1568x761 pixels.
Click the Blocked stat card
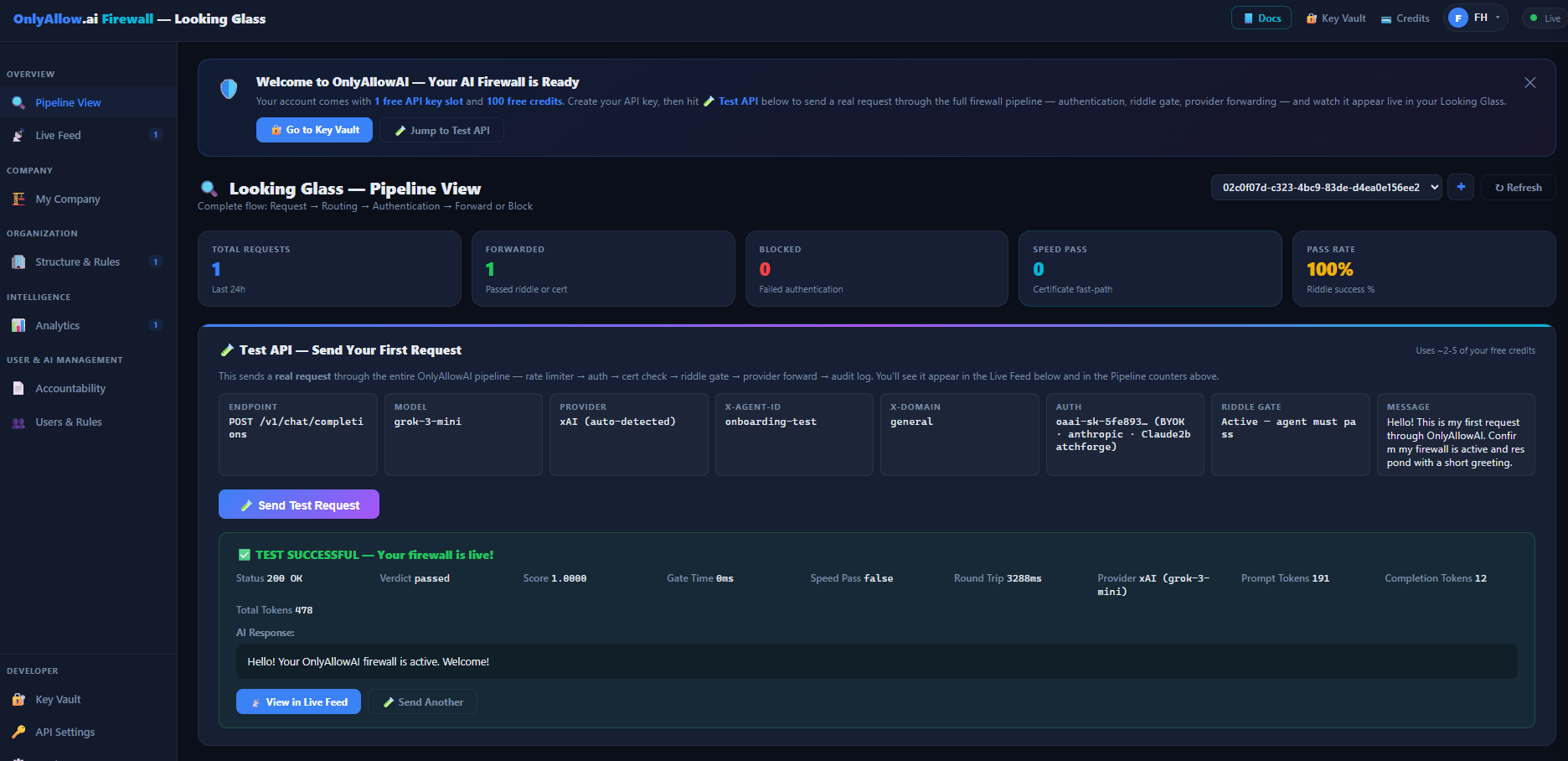(x=877, y=268)
